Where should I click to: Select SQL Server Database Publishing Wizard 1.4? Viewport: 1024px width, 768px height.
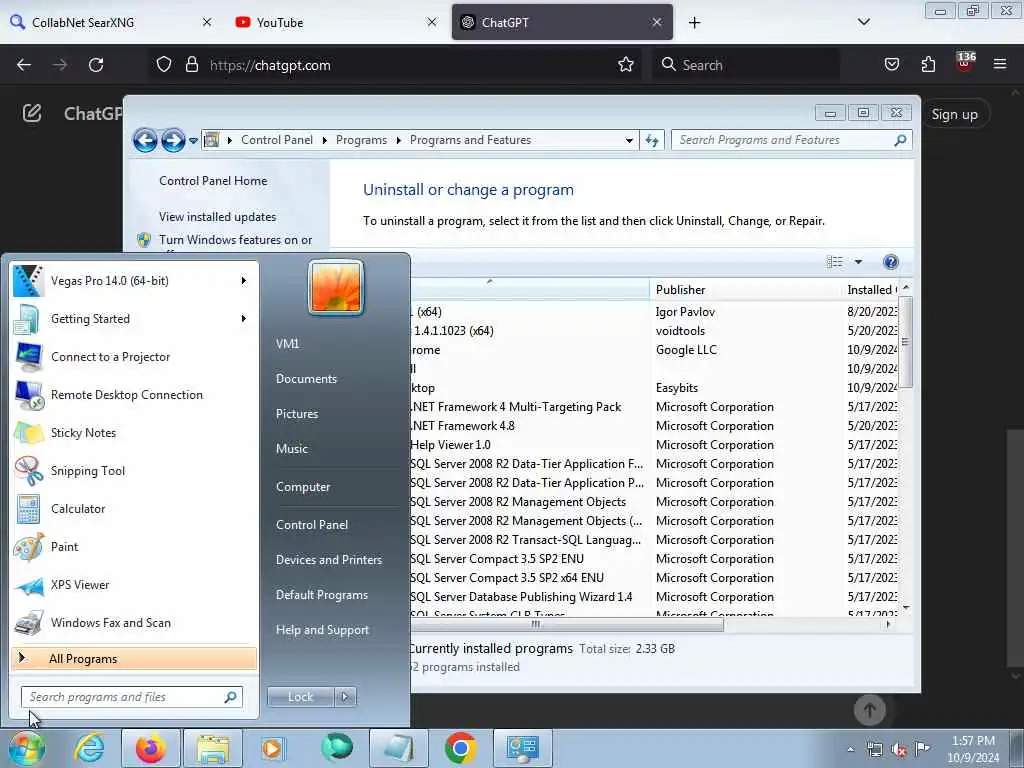tap(653, 596)
